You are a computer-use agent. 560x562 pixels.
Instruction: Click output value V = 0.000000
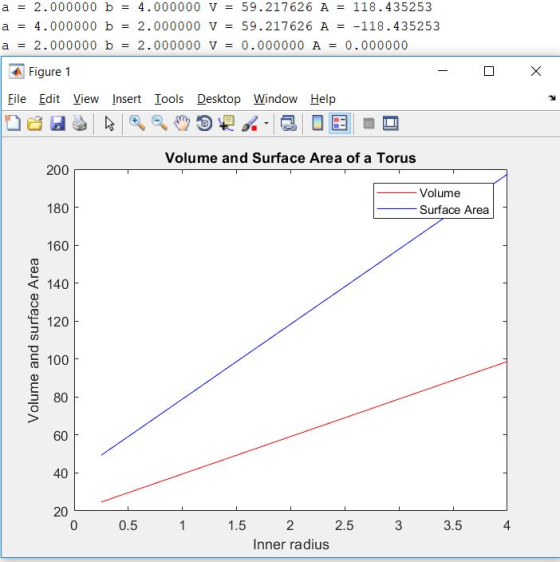point(256,46)
